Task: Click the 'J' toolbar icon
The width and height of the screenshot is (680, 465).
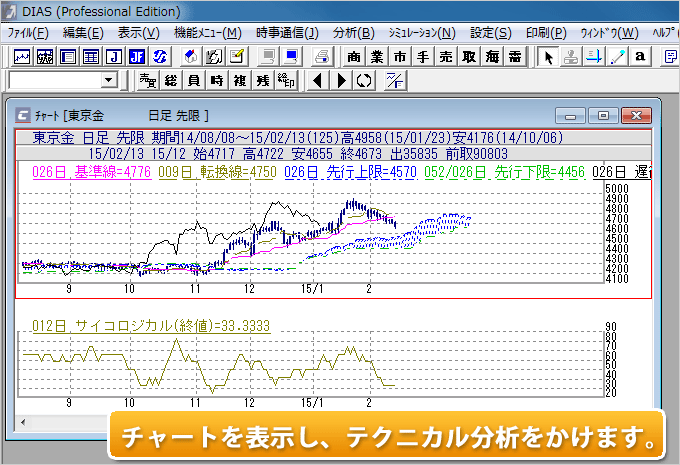Action: coord(115,56)
